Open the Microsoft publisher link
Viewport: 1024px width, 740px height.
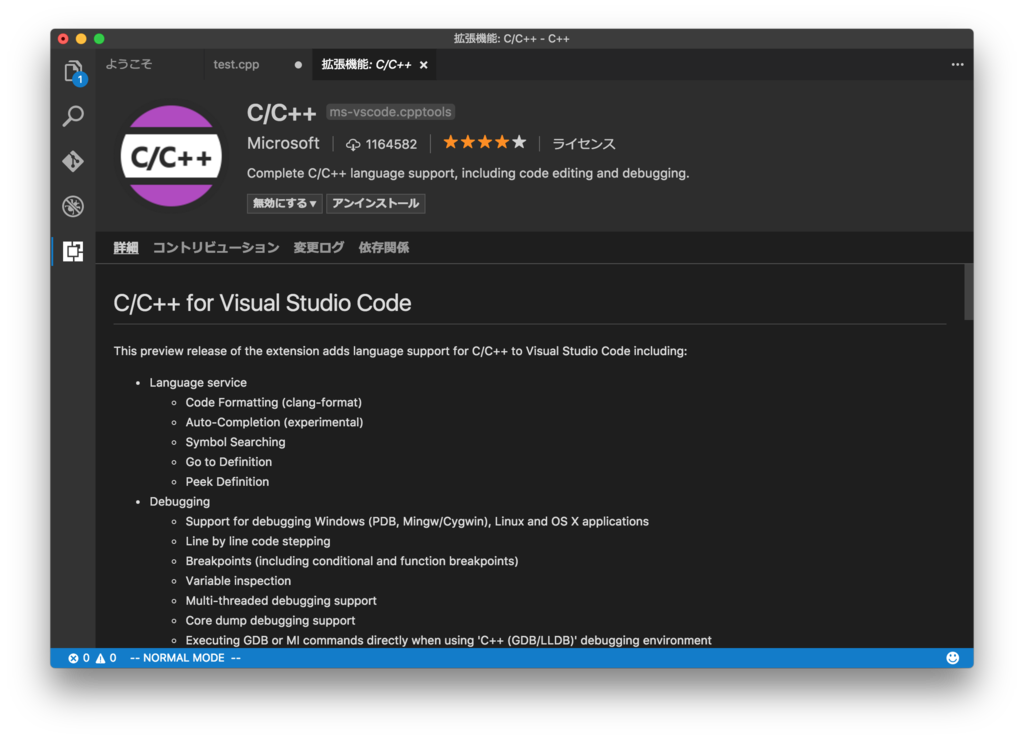click(x=283, y=143)
